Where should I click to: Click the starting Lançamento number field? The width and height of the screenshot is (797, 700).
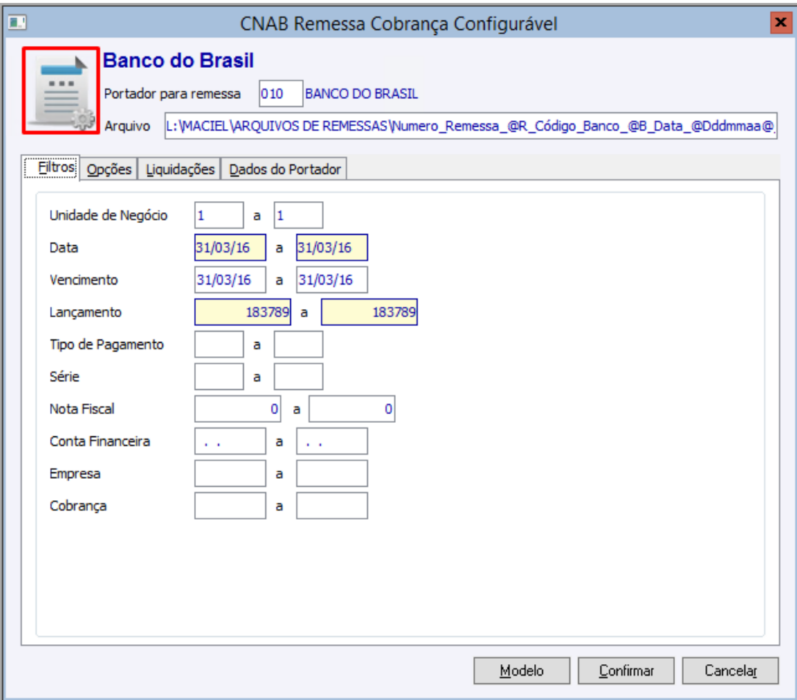click(242, 312)
